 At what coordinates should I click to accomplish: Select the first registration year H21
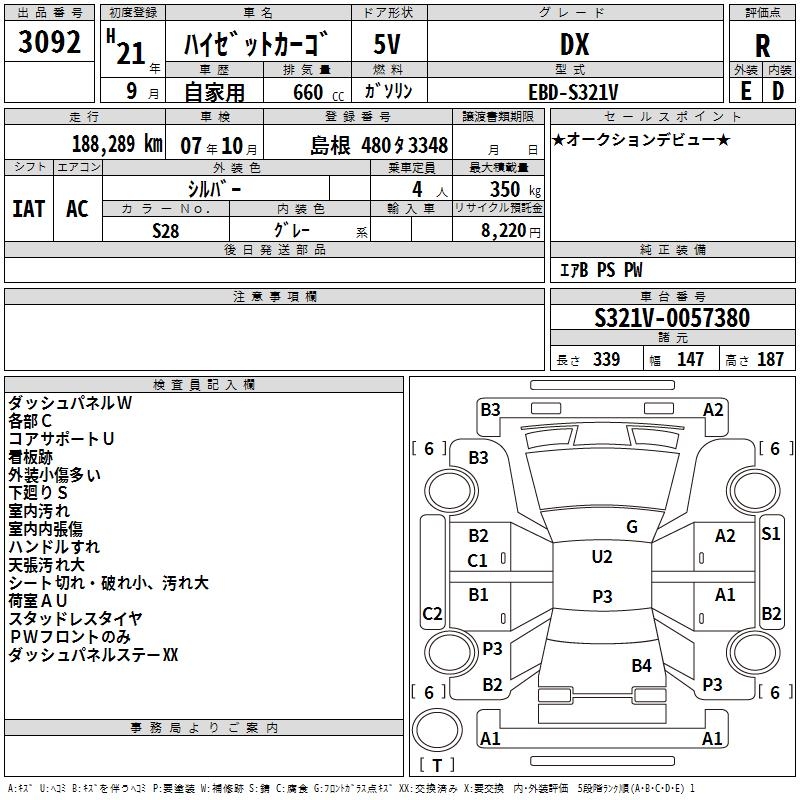(126, 47)
